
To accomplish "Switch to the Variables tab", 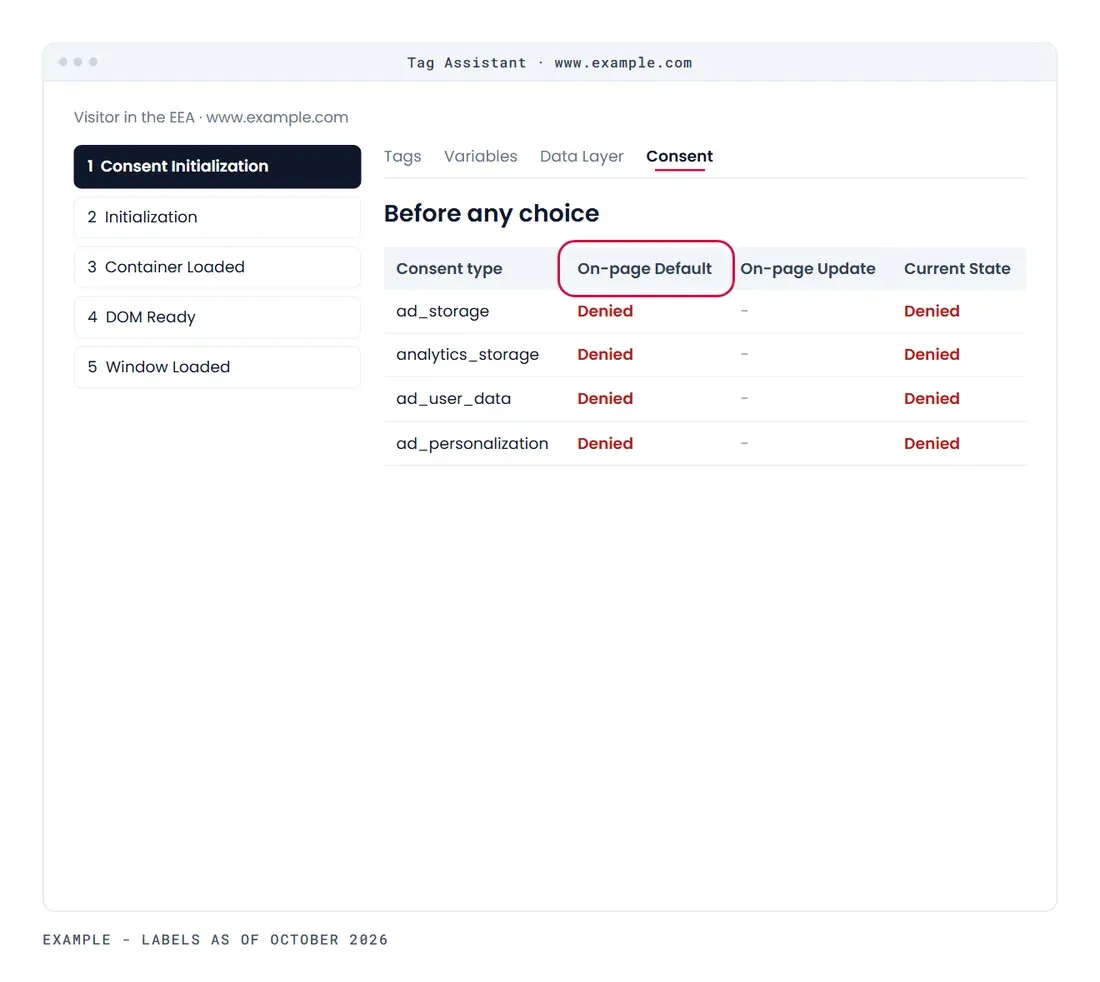I will [481, 156].
